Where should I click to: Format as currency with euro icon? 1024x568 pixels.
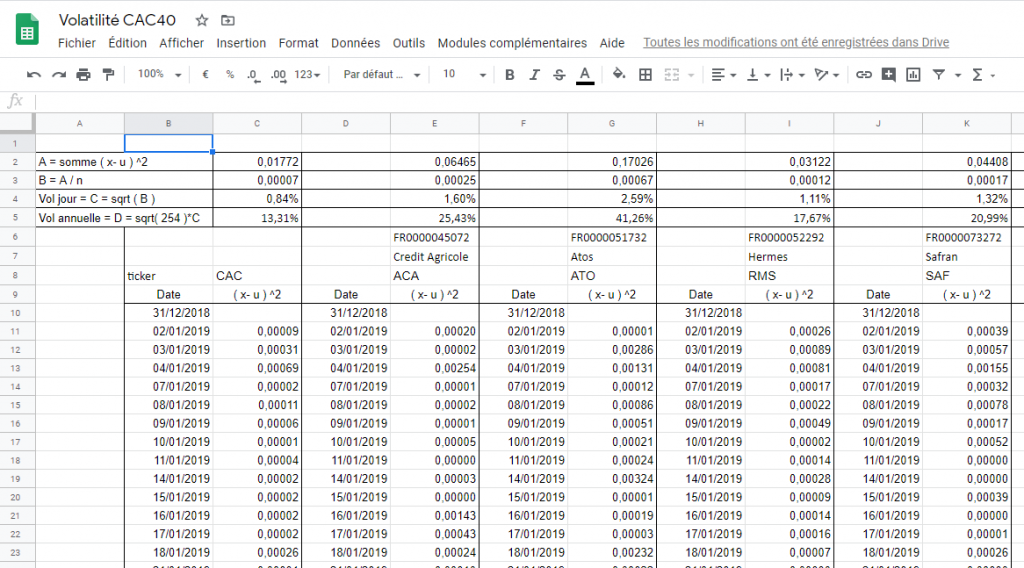(x=205, y=74)
